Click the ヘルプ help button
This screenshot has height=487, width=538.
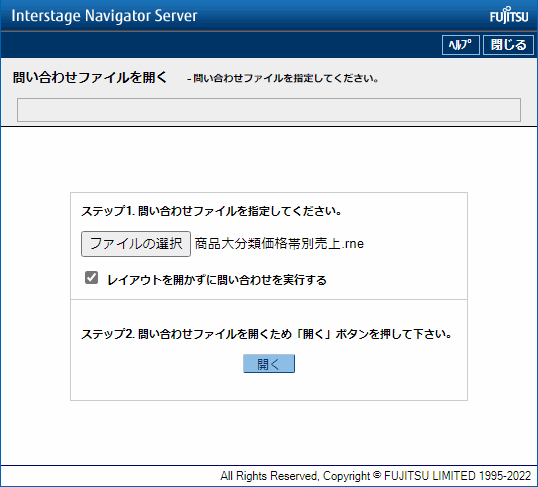[x=460, y=45]
